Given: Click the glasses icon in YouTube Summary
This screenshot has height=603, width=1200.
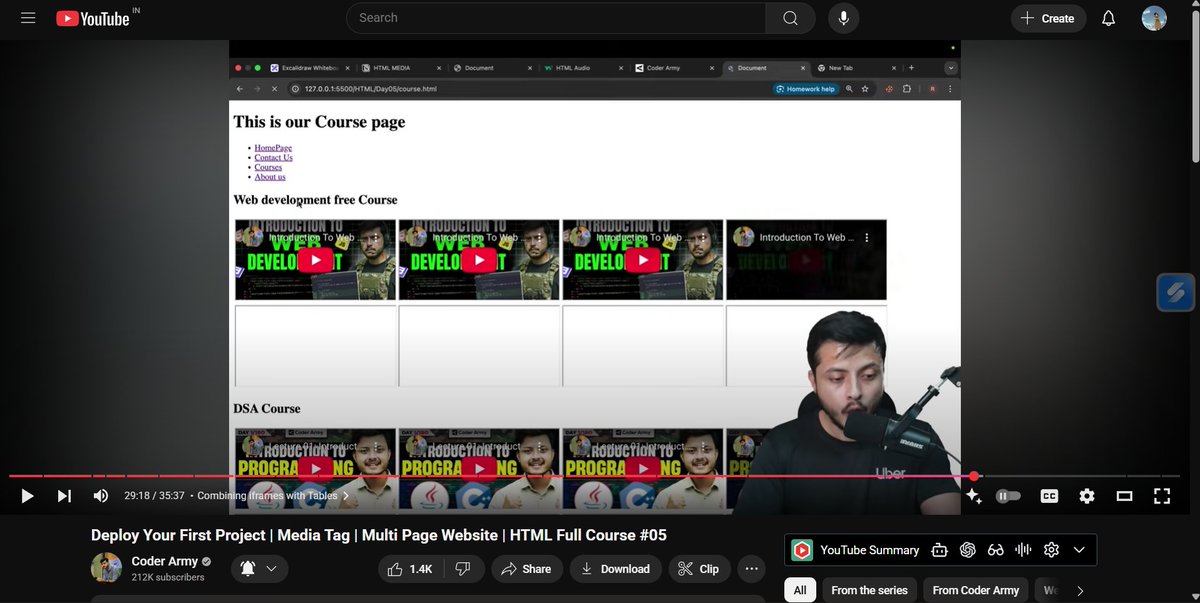Looking at the screenshot, I should (x=995, y=550).
